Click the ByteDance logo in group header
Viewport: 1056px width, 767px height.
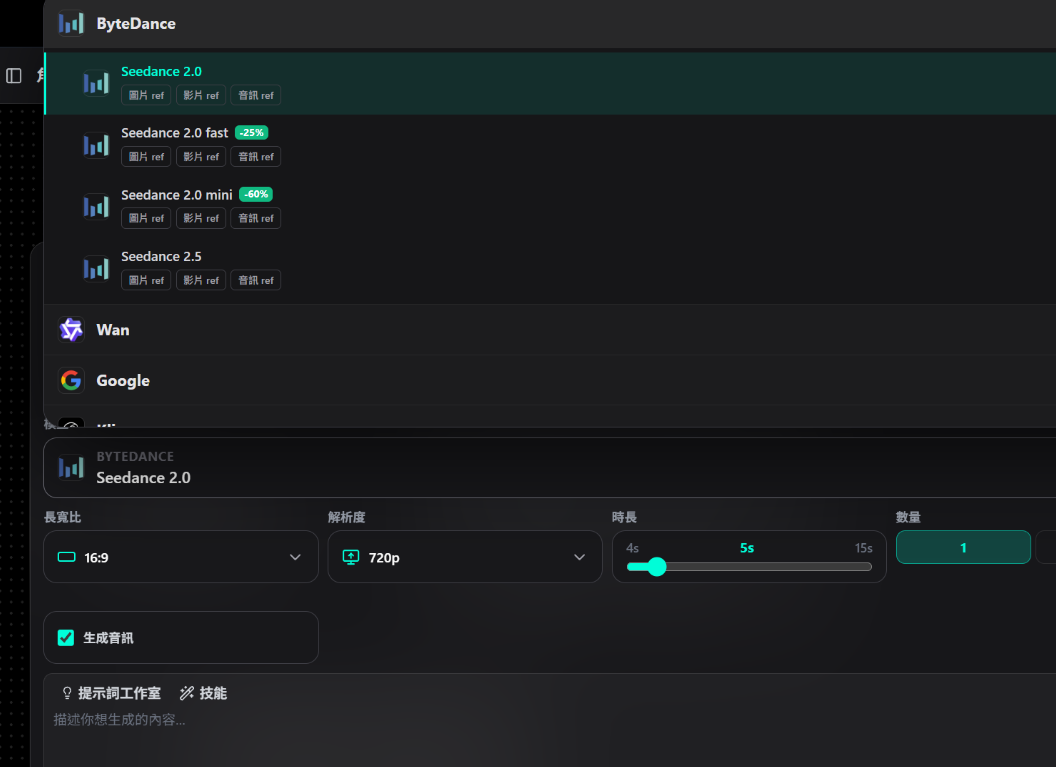click(71, 24)
